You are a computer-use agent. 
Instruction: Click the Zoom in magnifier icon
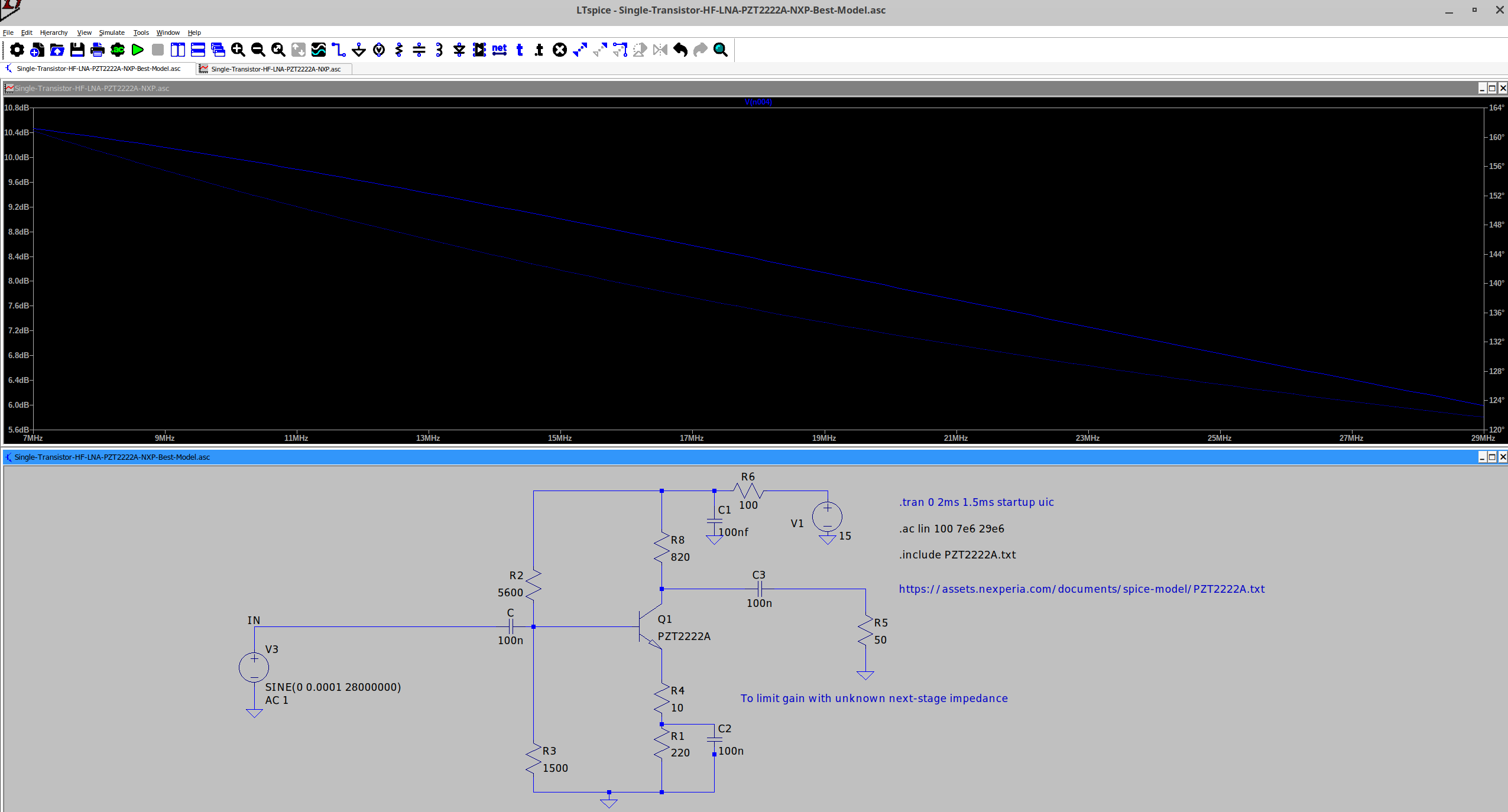(x=238, y=50)
